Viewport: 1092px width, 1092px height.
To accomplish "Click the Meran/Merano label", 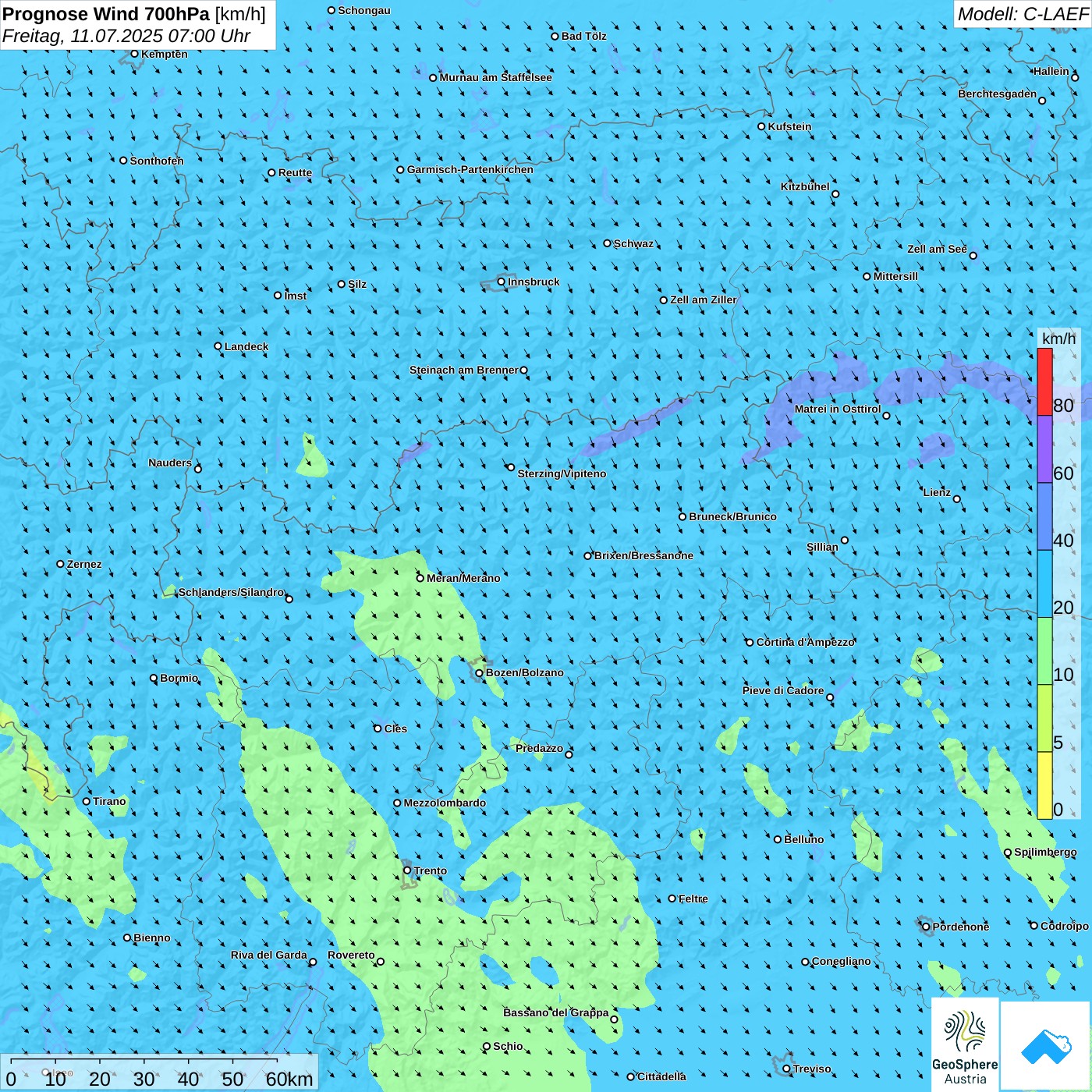I will 463,578.
